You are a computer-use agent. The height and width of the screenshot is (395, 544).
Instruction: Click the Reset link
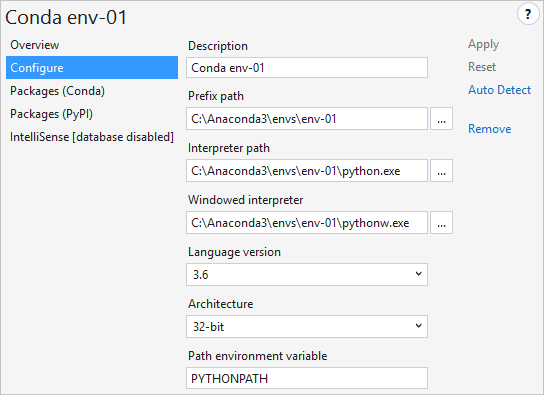point(482,67)
